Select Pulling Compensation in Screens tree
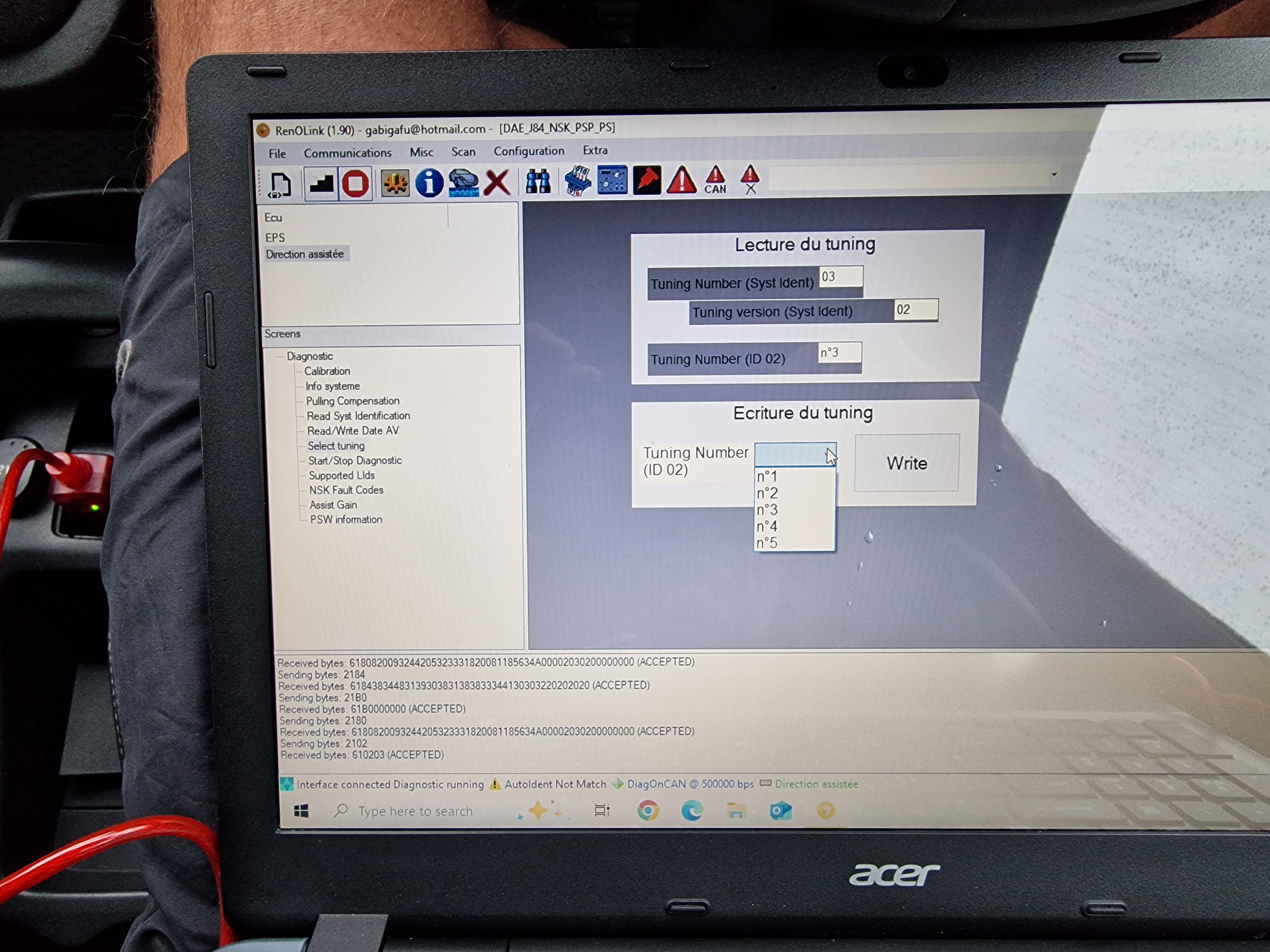The width and height of the screenshot is (1270, 952). click(x=352, y=401)
